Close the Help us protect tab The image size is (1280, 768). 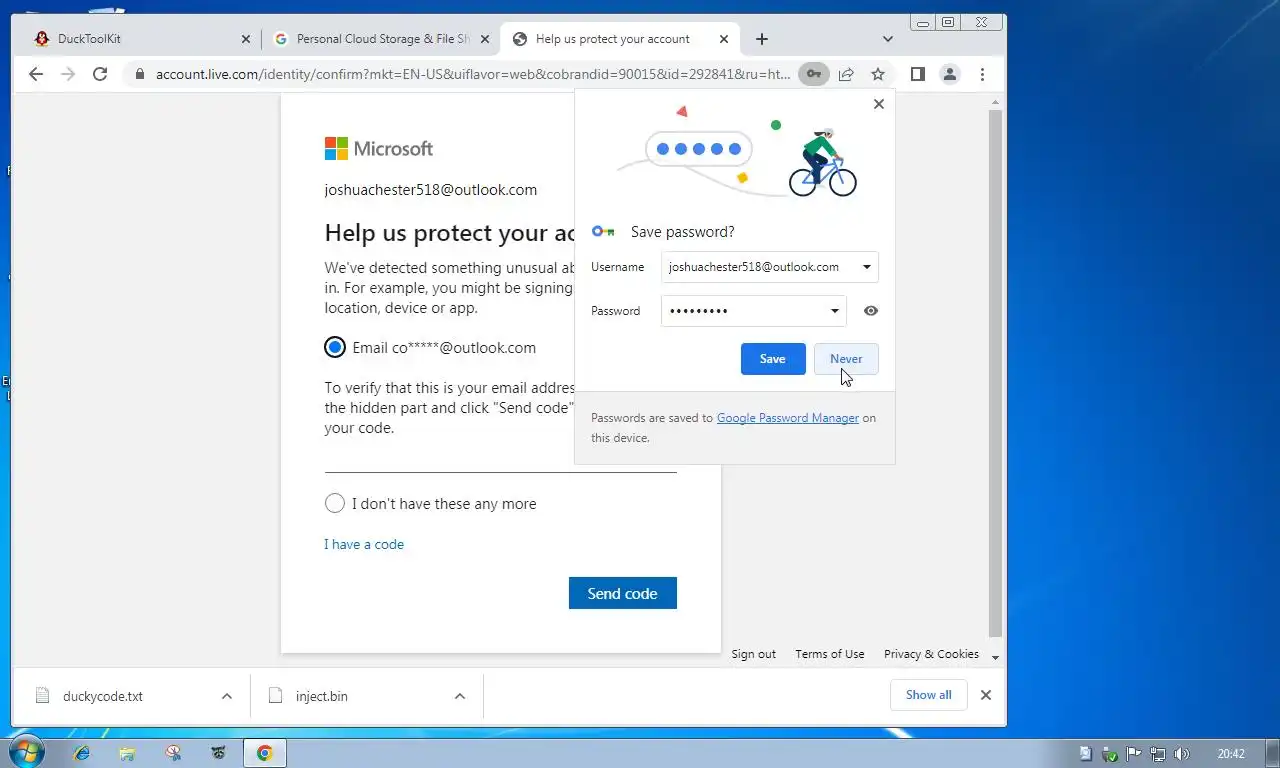click(724, 39)
